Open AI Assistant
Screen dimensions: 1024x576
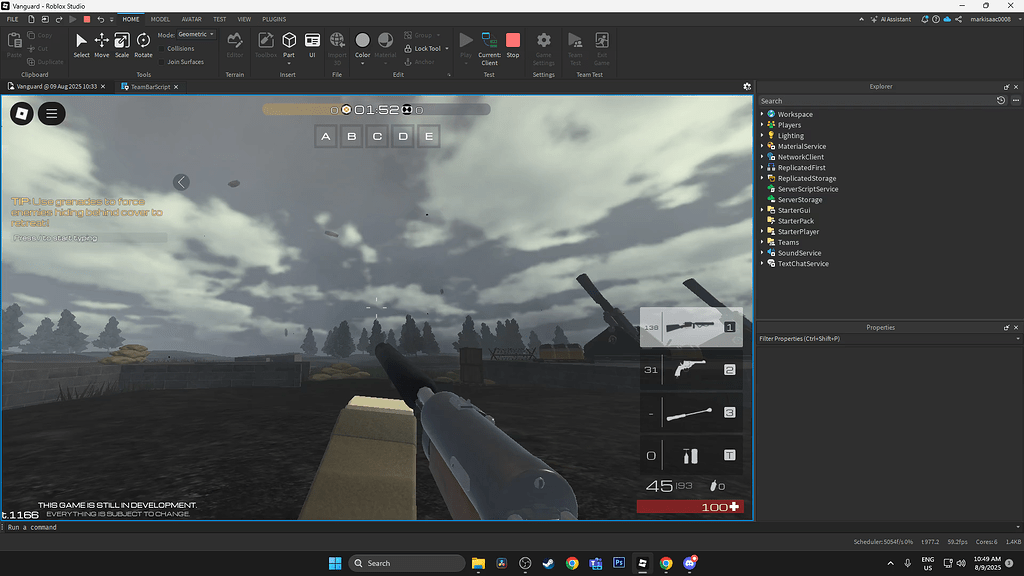point(891,19)
